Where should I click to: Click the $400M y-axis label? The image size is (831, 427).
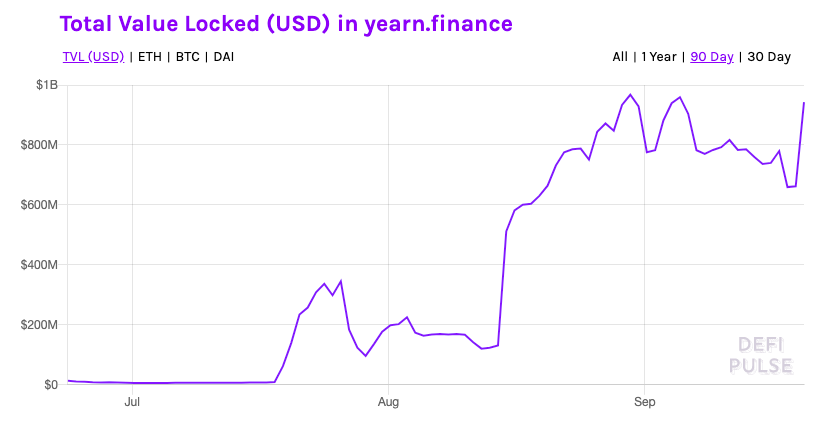39,265
